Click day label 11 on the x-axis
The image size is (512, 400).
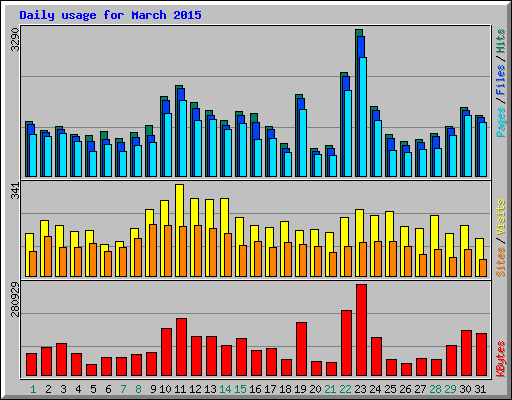[x=180, y=389]
